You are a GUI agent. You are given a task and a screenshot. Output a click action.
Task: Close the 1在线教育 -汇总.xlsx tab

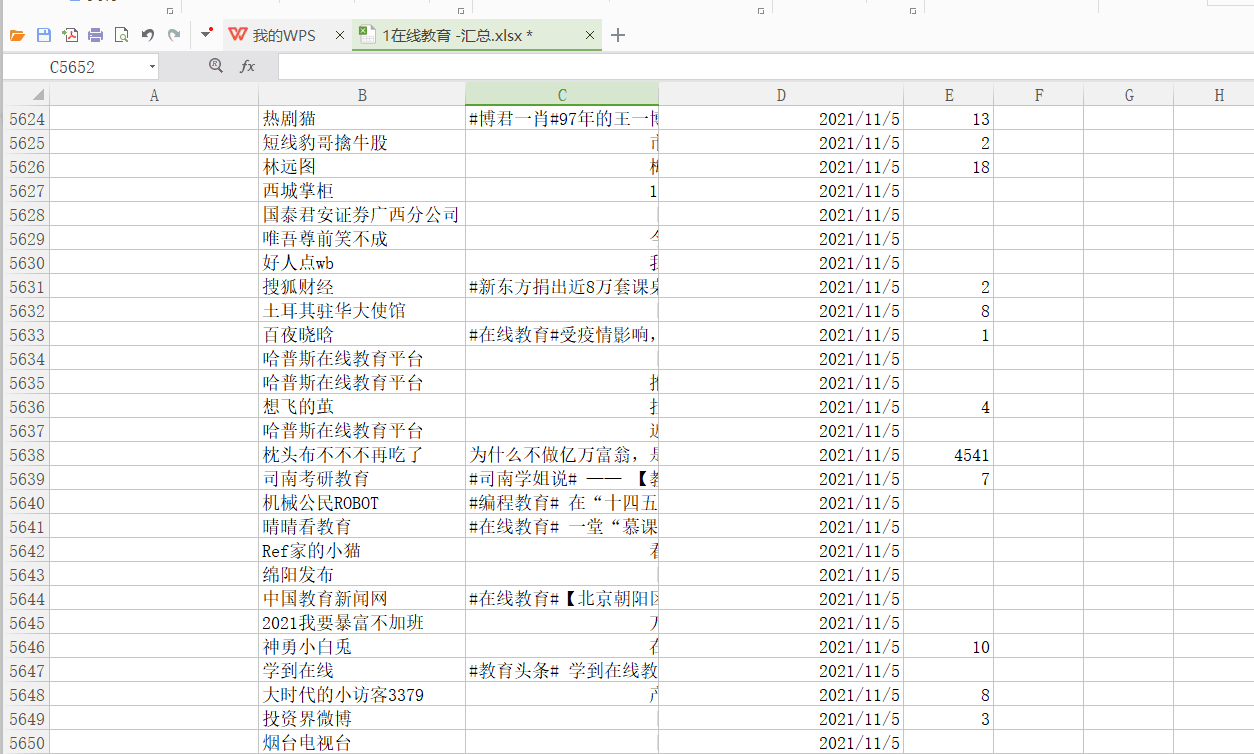pos(590,35)
